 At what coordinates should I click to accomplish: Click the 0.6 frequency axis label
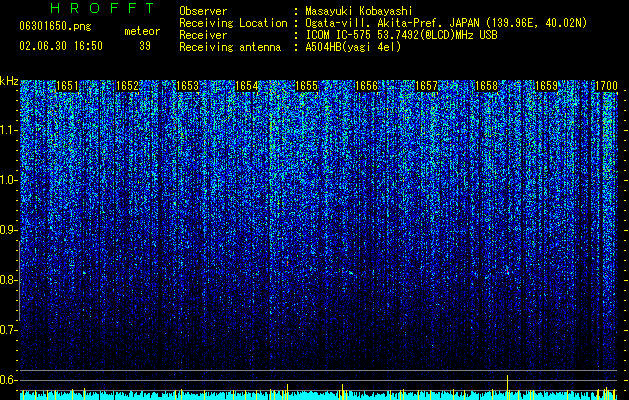pos(9,380)
